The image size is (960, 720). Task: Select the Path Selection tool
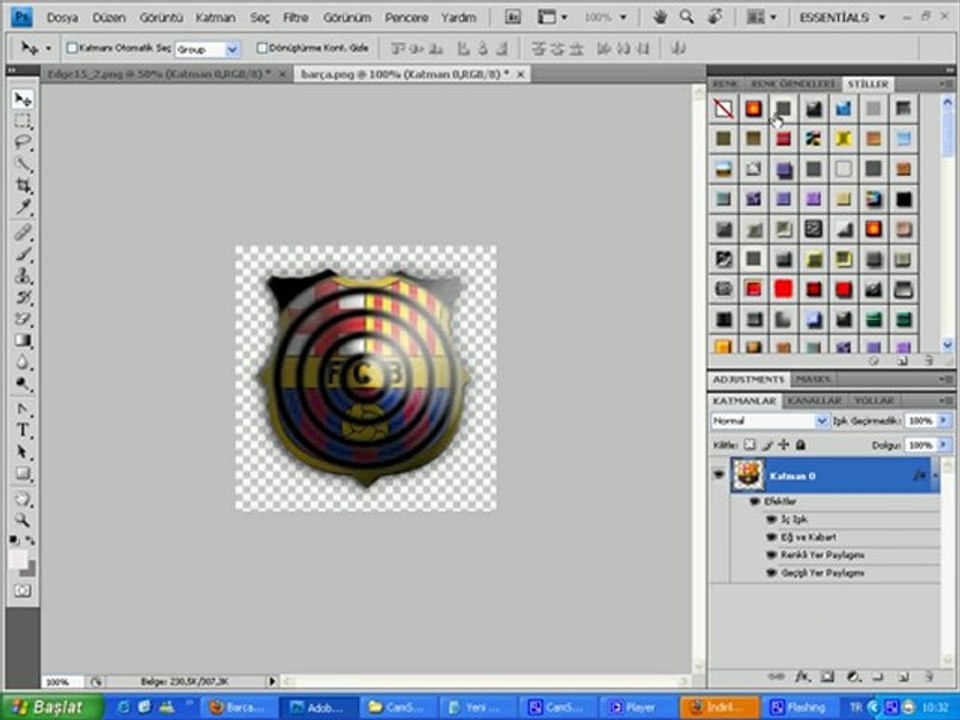click(x=23, y=452)
